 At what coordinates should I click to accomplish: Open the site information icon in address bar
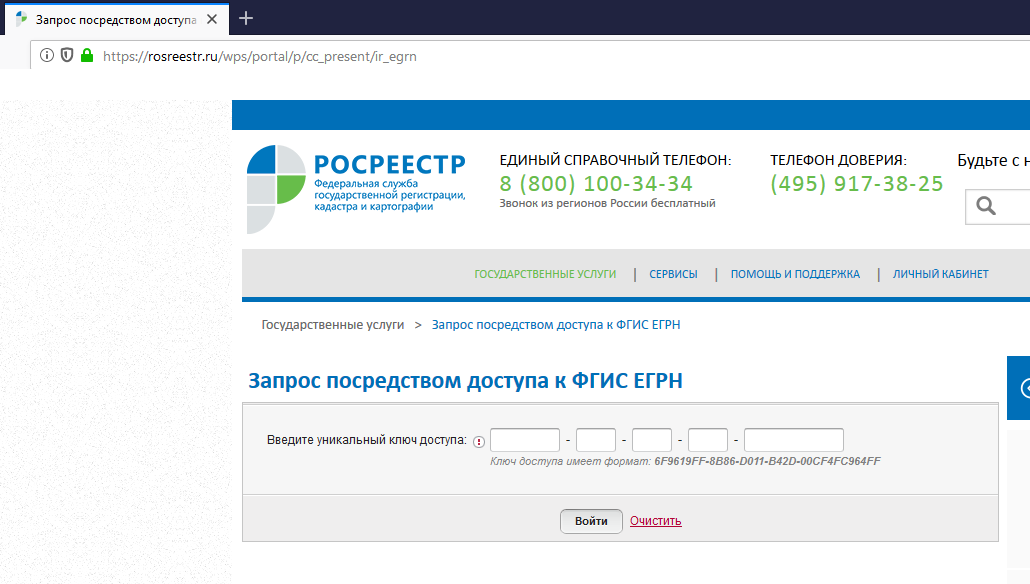click(x=47, y=56)
